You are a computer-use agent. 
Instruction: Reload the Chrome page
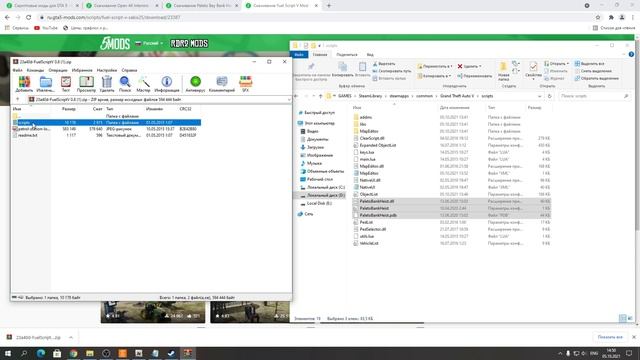coord(28,18)
